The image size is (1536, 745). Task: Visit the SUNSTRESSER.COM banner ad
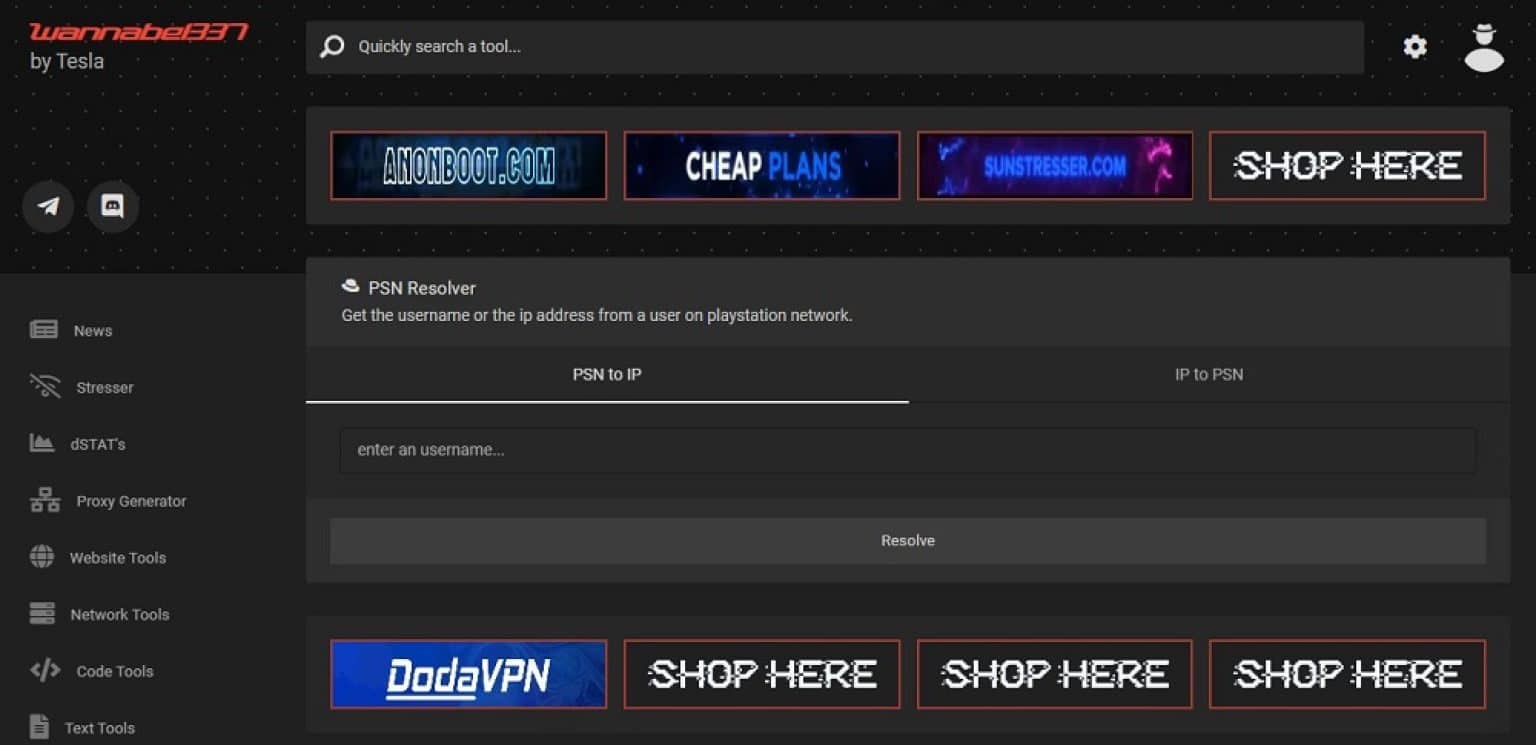pyautogui.click(x=1054, y=165)
